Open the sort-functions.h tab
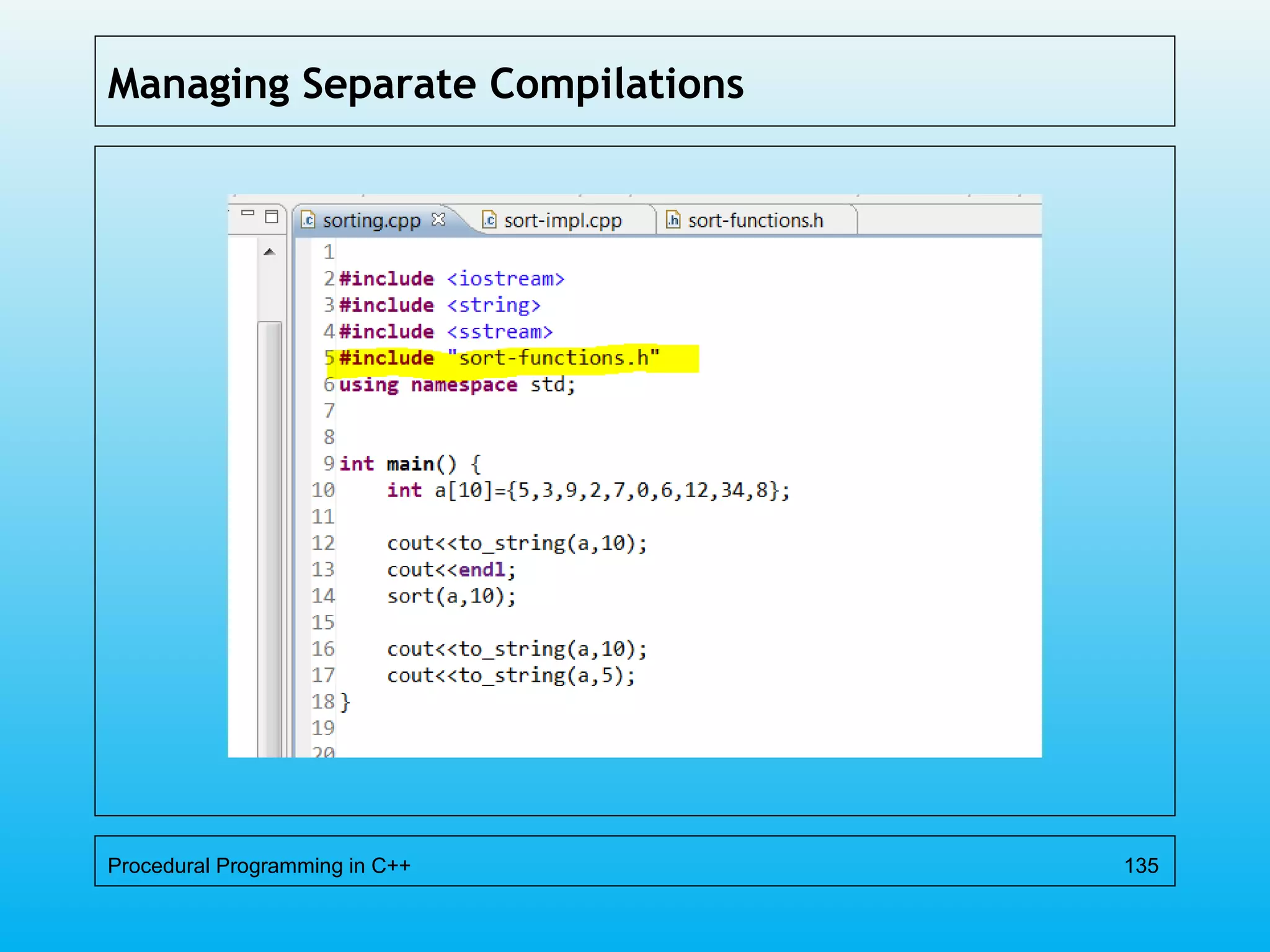The image size is (1270, 952). [x=756, y=221]
